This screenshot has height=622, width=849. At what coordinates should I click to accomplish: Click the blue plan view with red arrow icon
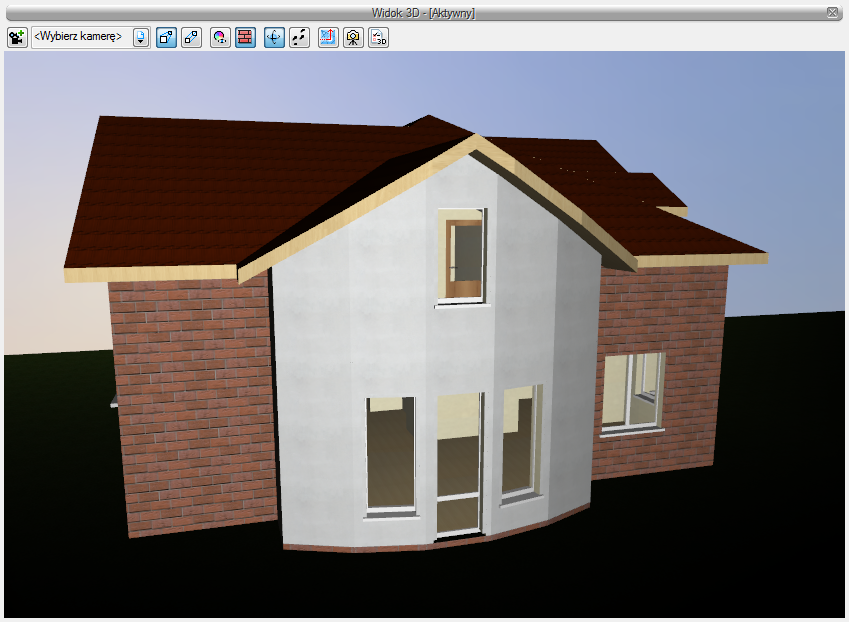[329, 37]
